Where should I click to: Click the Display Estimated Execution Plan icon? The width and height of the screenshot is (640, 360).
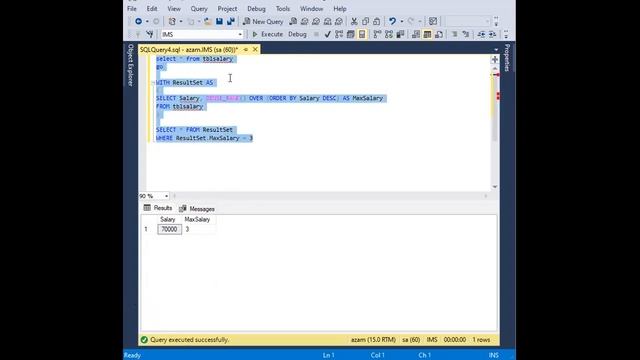tap(339, 34)
